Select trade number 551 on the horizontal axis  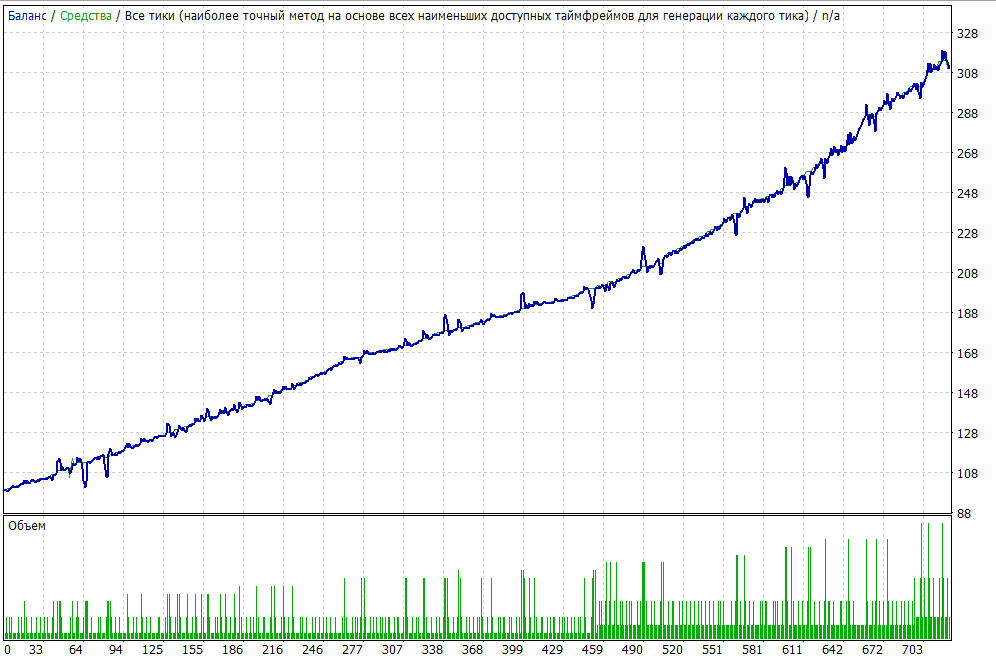click(711, 649)
